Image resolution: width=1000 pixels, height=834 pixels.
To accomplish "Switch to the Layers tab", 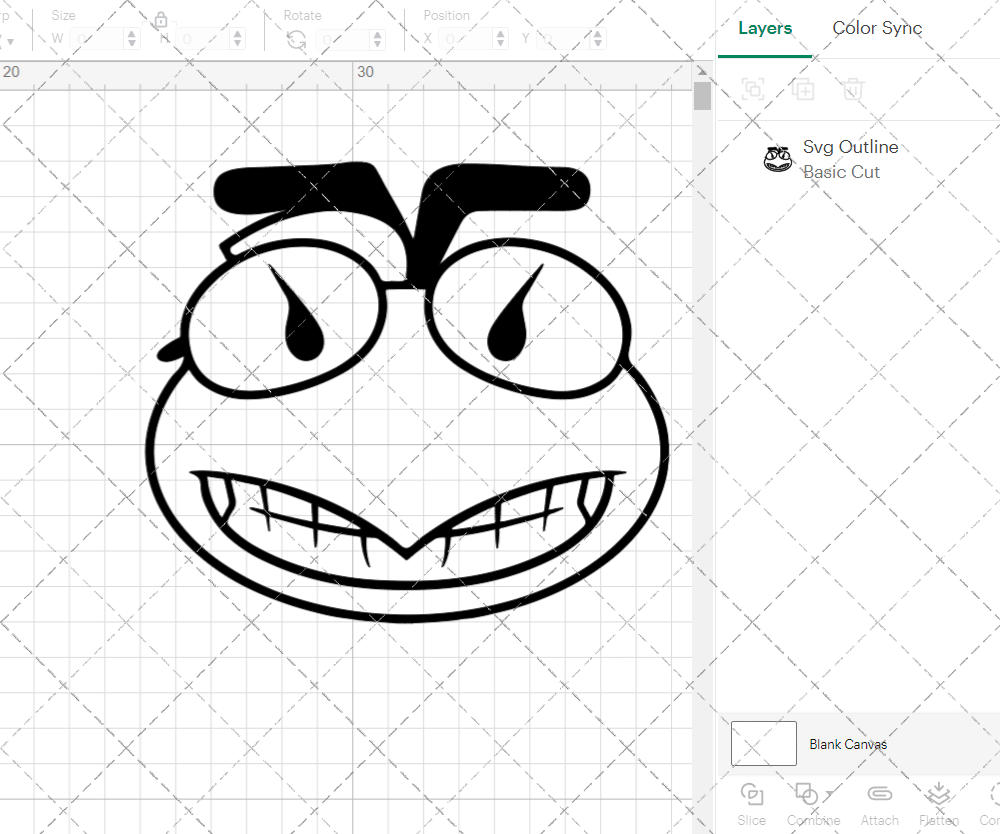I will pos(765,28).
